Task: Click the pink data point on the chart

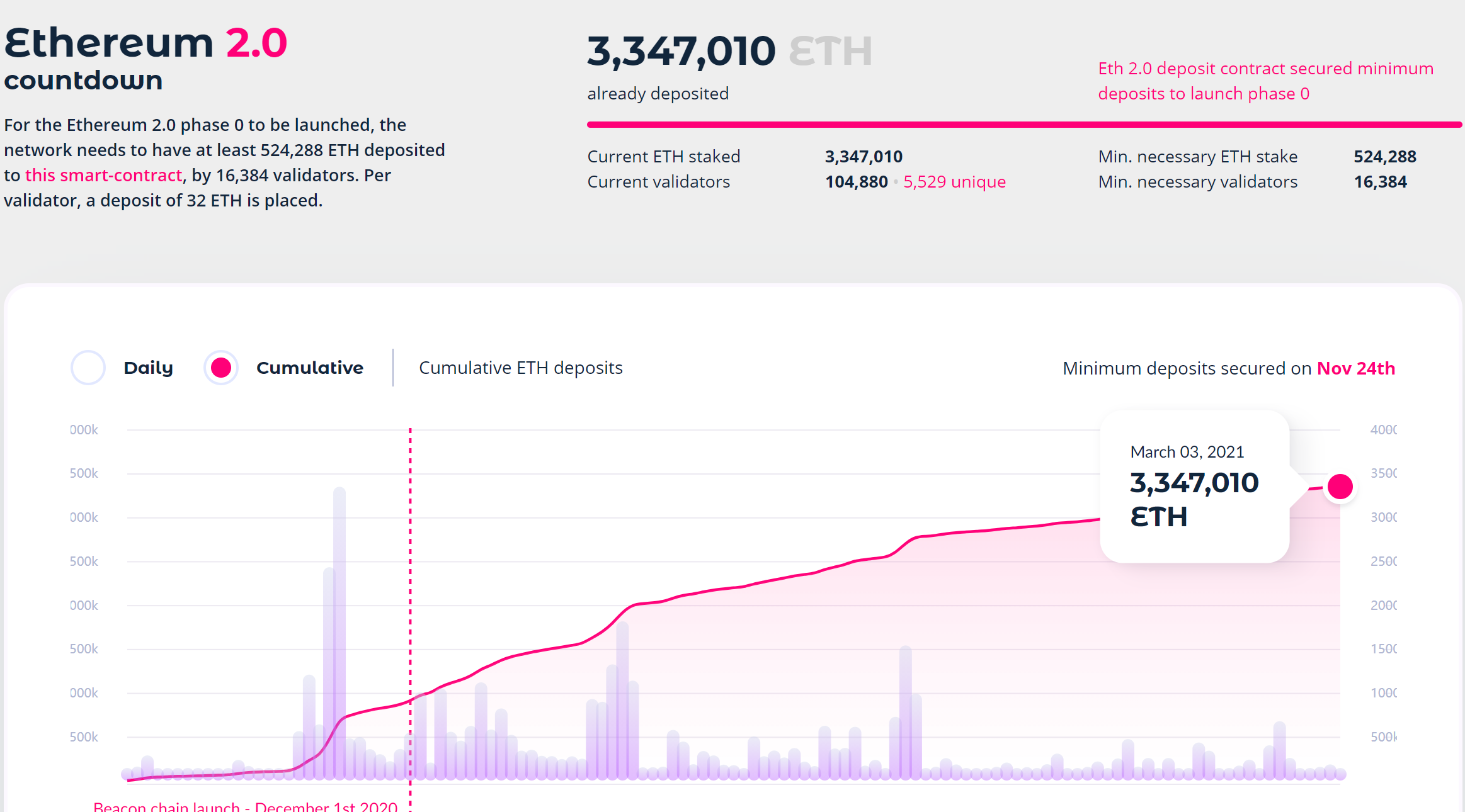Action: 1340,487
